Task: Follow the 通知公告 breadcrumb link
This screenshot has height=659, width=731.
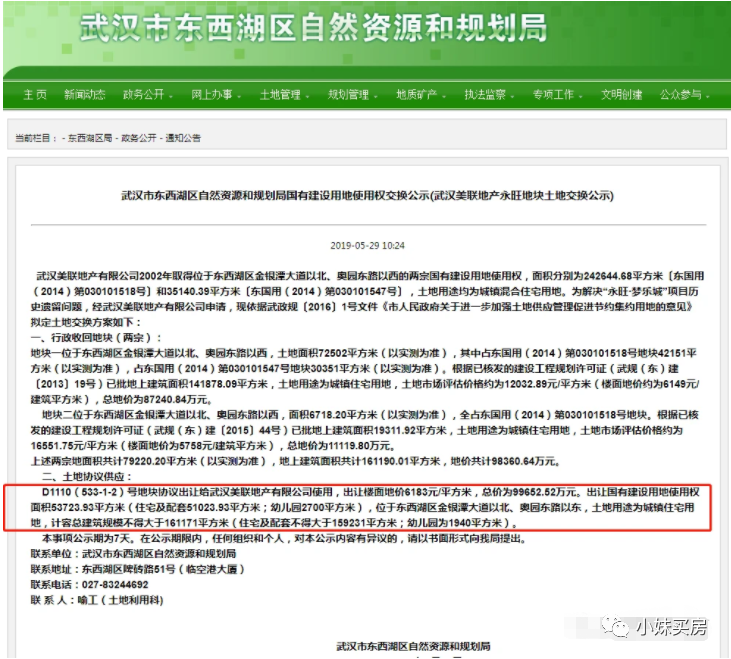Action: click(183, 138)
